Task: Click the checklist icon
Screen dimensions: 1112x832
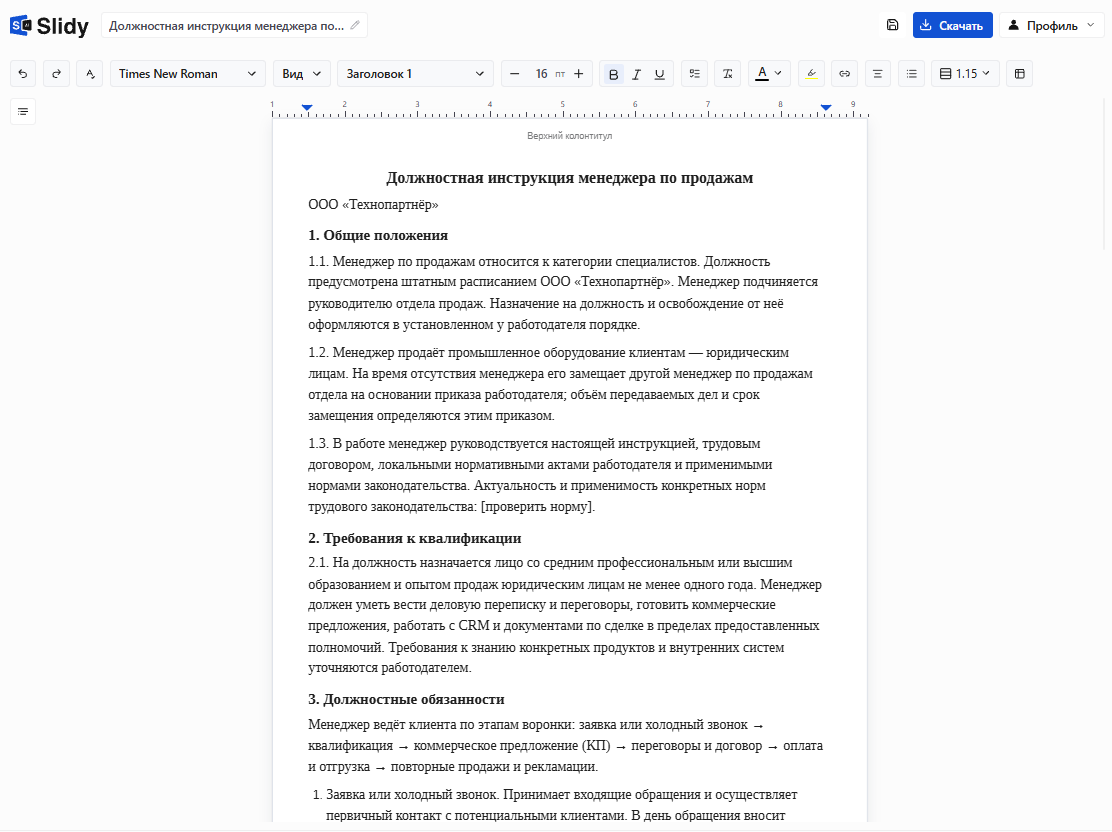Action: coord(694,74)
